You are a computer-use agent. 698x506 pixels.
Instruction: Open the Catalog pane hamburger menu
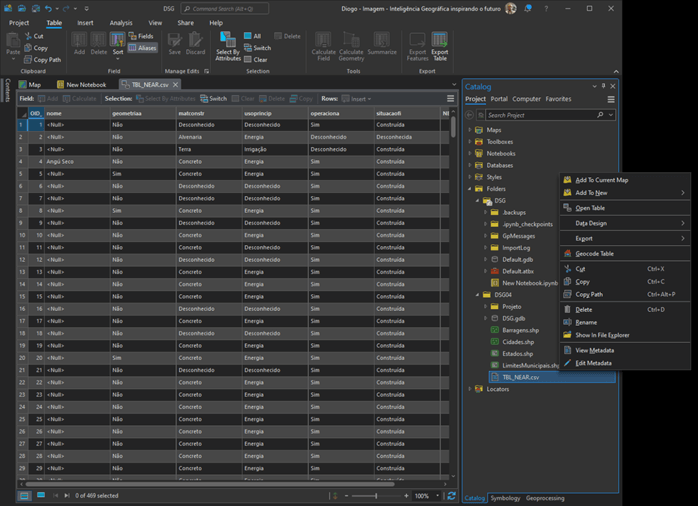point(611,99)
